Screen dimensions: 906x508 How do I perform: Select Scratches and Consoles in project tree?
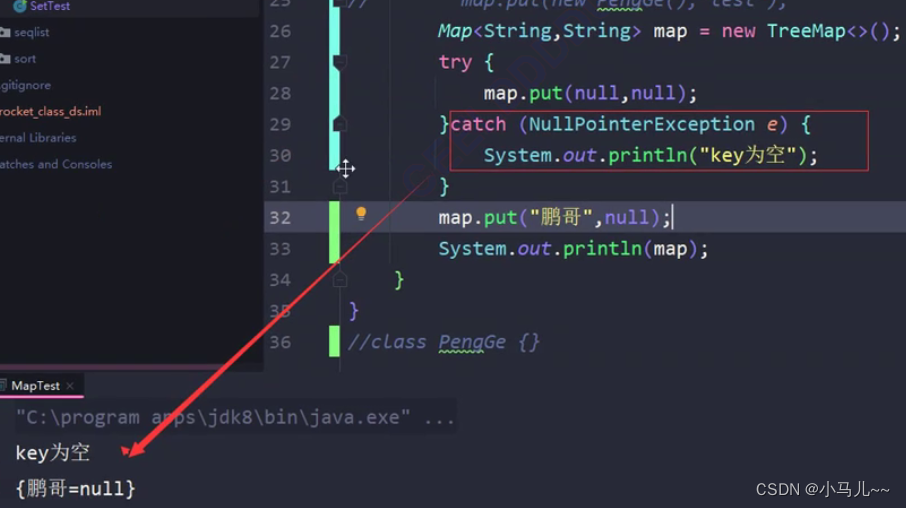55,164
